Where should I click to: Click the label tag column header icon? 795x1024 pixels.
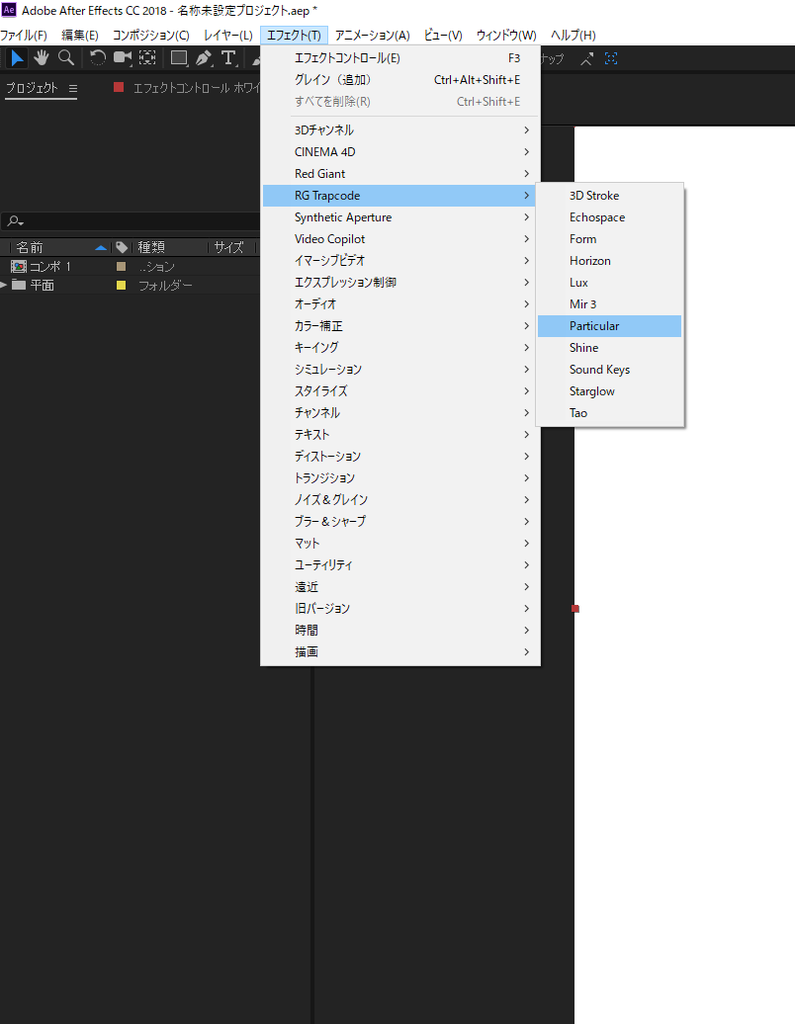pos(122,248)
